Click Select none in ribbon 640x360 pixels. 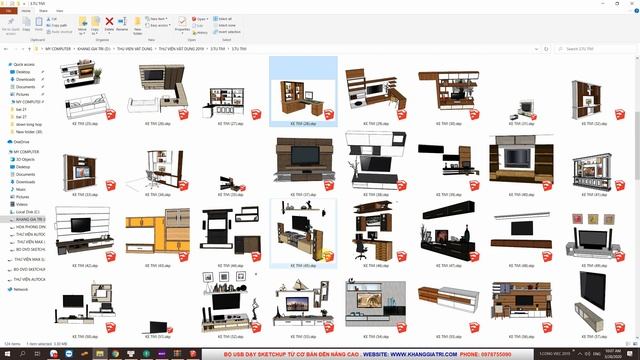224,25
